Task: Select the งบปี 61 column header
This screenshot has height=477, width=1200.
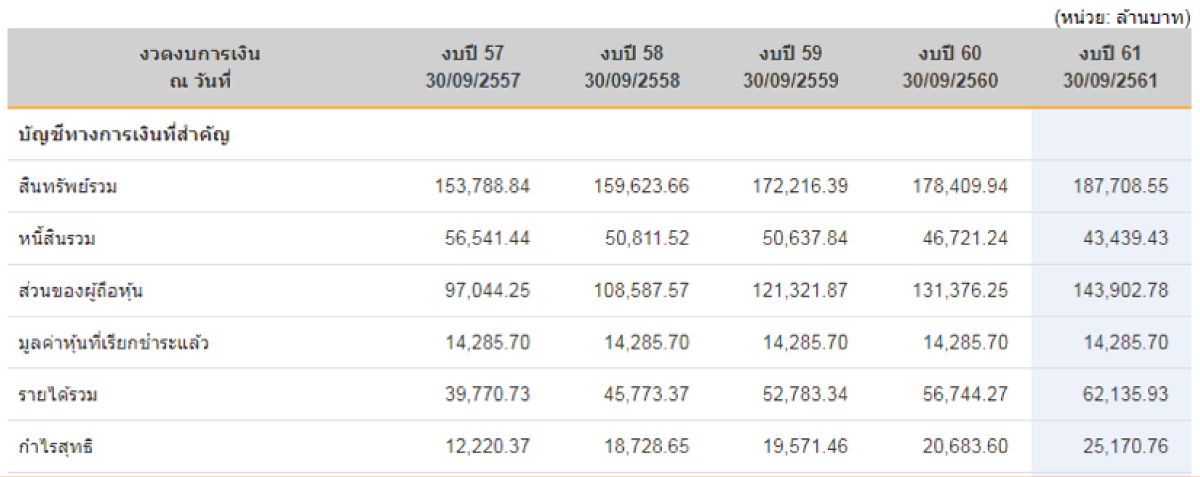Action: (x=1111, y=67)
